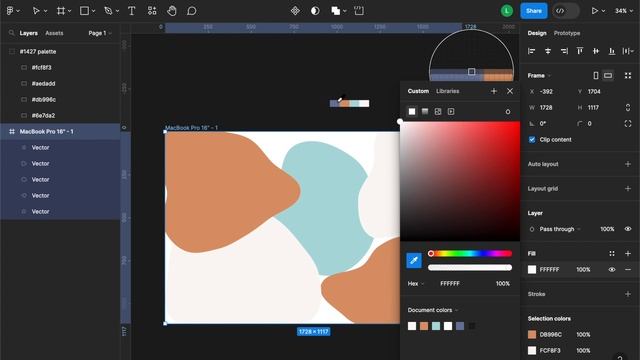Choose video fill type icon
Viewport: 640px width, 360px height.
point(451,111)
